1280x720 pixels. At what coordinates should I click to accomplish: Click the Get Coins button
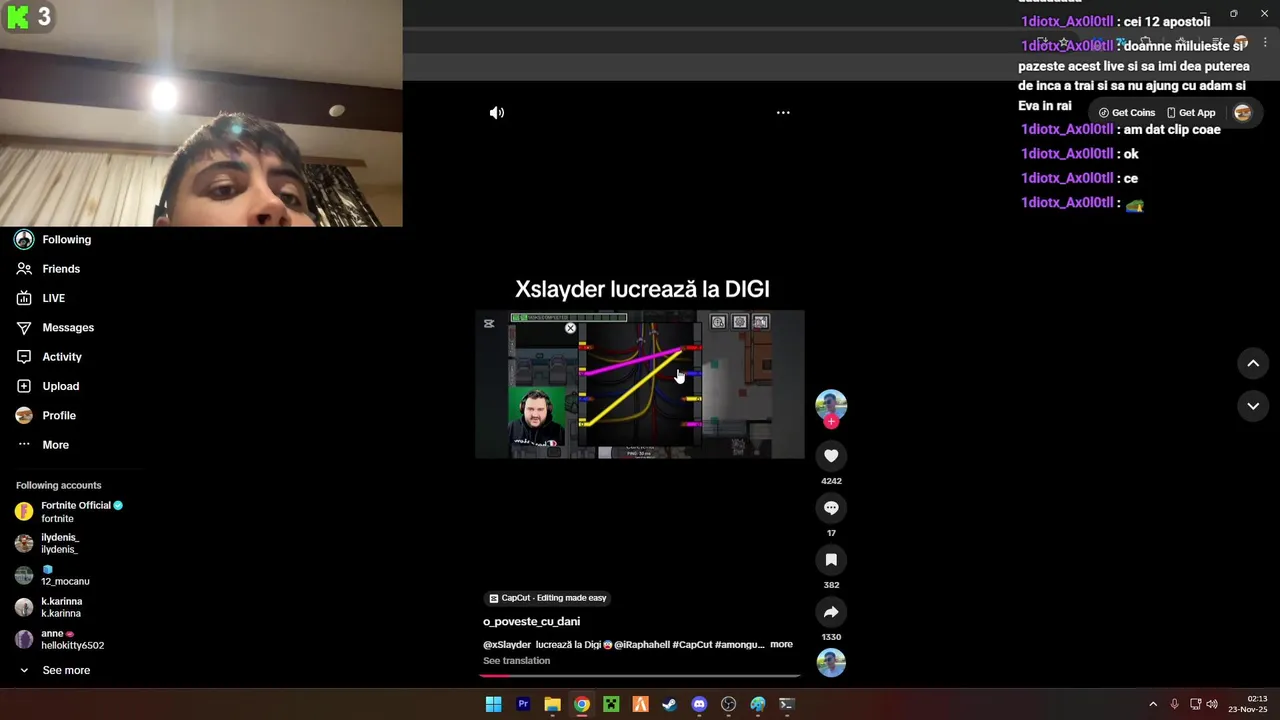click(x=1126, y=113)
